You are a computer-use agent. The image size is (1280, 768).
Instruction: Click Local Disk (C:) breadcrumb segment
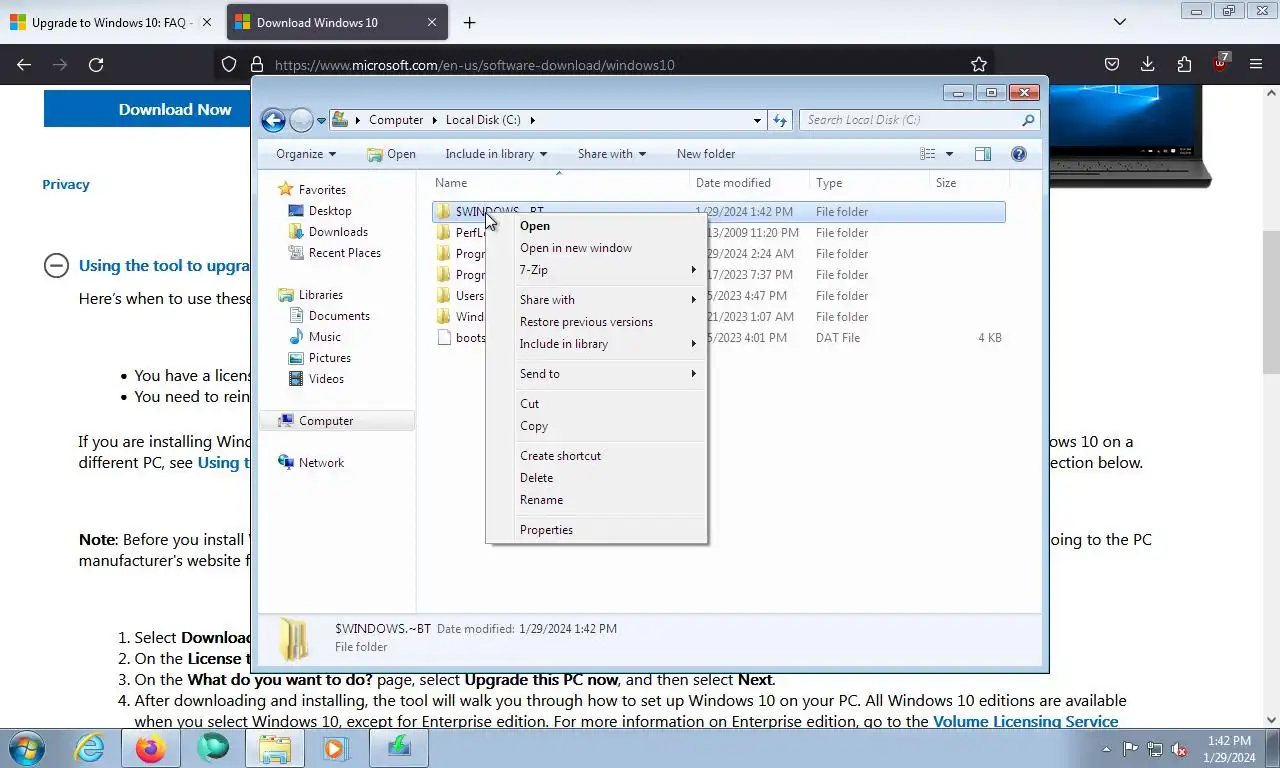point(483,120)
